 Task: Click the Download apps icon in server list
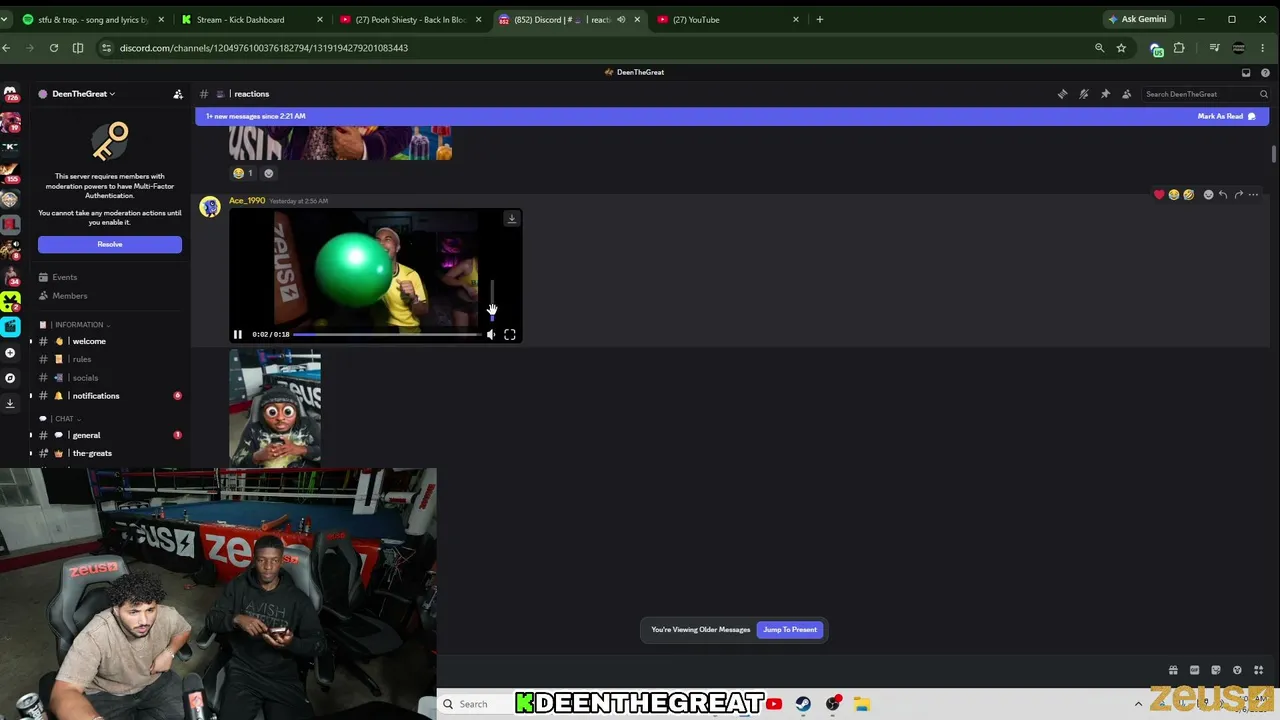[10, 403]
